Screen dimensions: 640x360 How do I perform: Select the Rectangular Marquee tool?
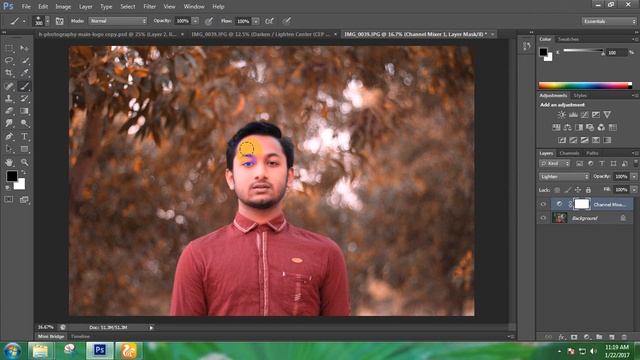(9, 48)
